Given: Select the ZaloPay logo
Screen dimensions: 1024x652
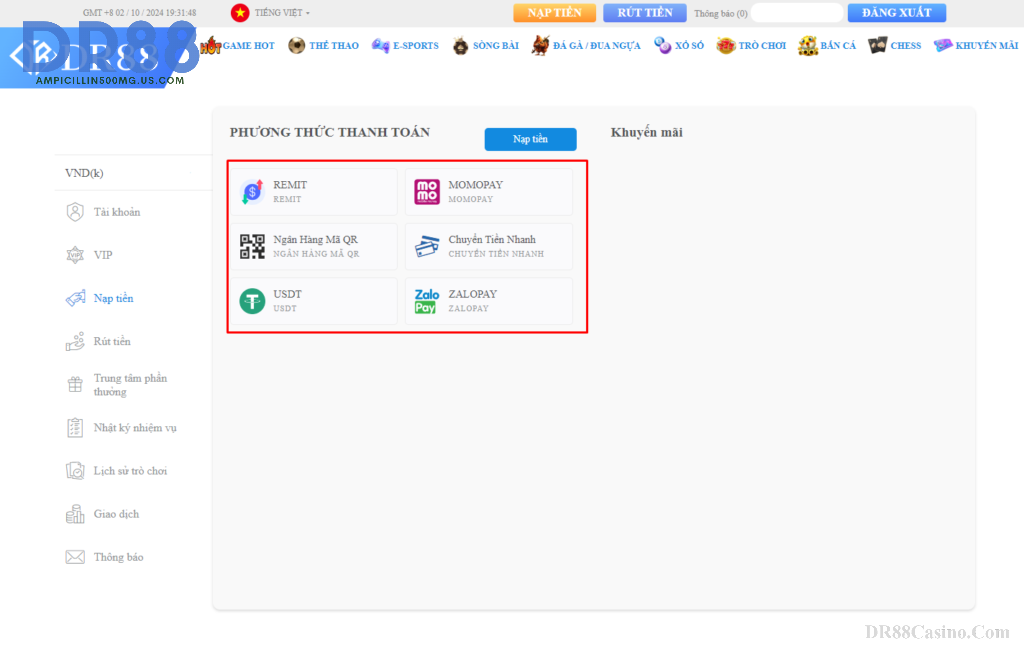Looking at the screenshot, I should [427, 301].
